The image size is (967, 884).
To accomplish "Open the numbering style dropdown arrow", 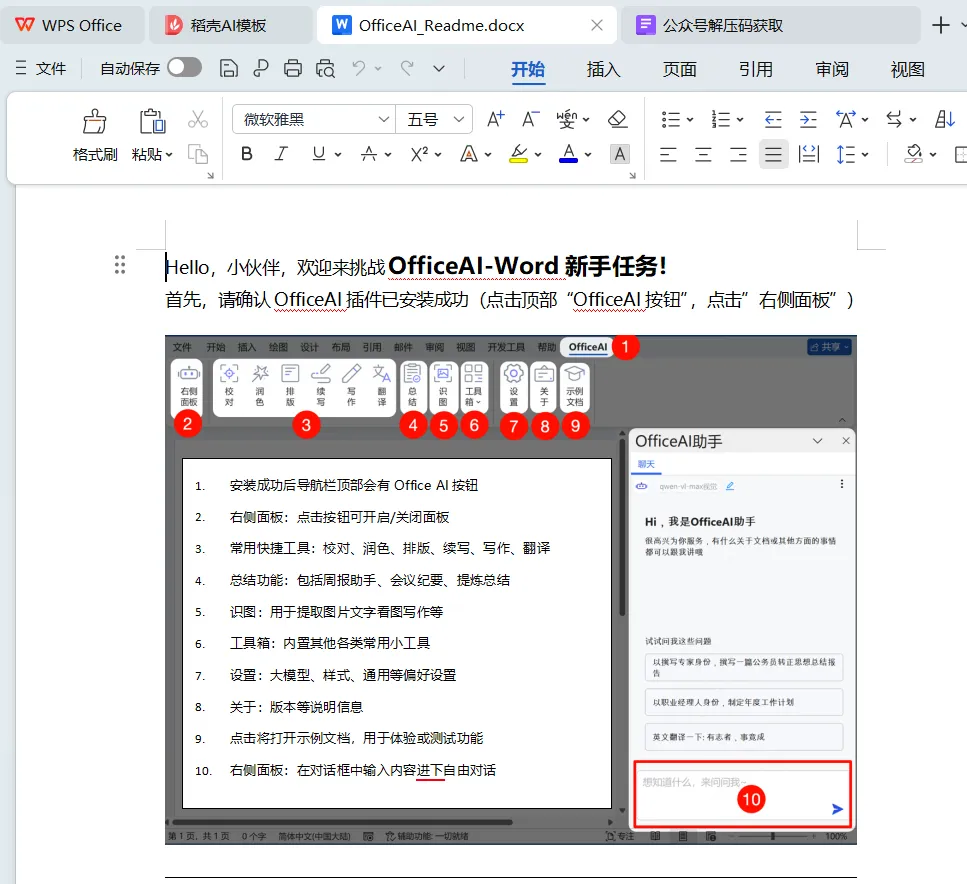I will [740, 120].
